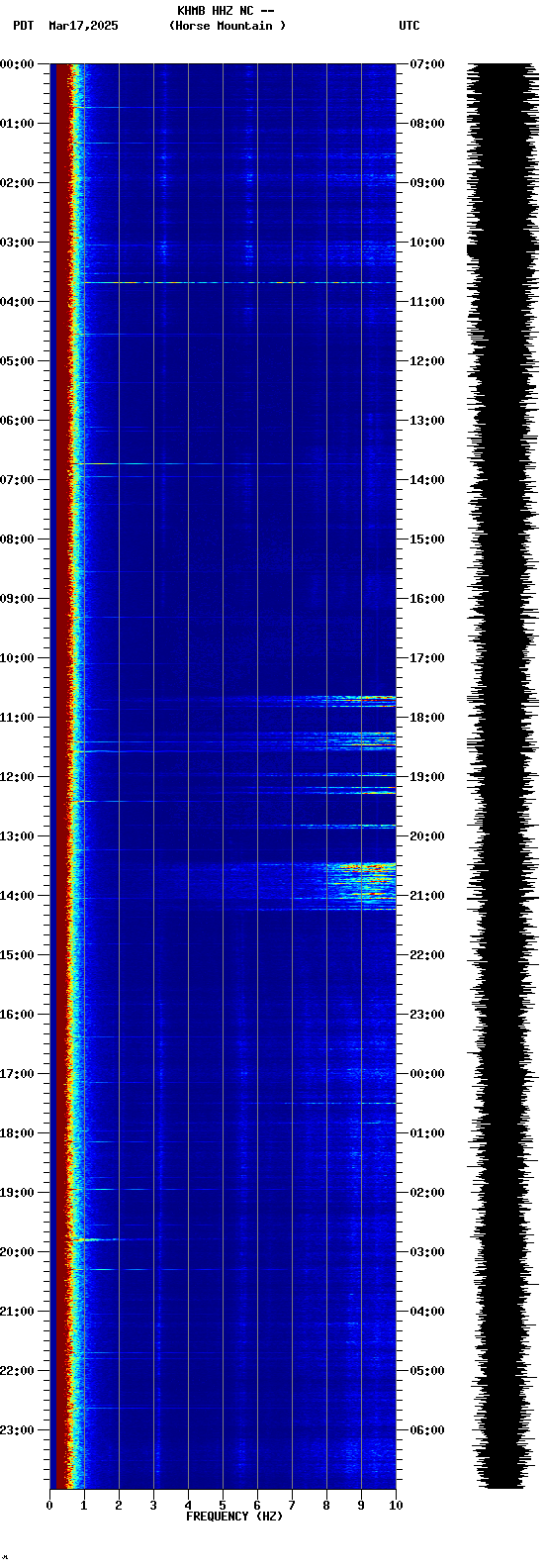Click the white data-gap line near 03:40
This screenshot has width=546, height=1568.
pos(237,282)
